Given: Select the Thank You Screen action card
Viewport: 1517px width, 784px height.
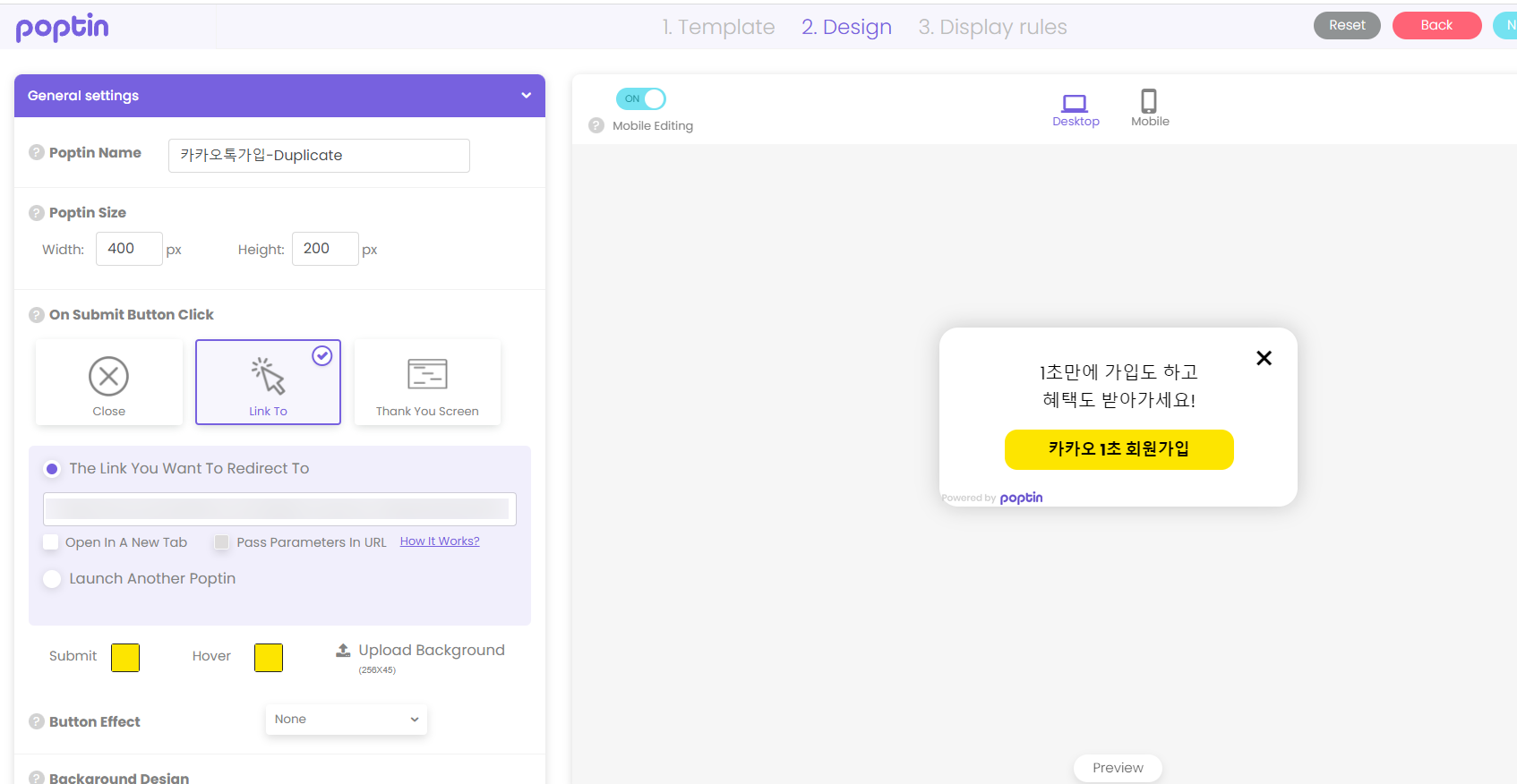Looking at the screenshot, I should pyautogui.click(x=427, y=382).
